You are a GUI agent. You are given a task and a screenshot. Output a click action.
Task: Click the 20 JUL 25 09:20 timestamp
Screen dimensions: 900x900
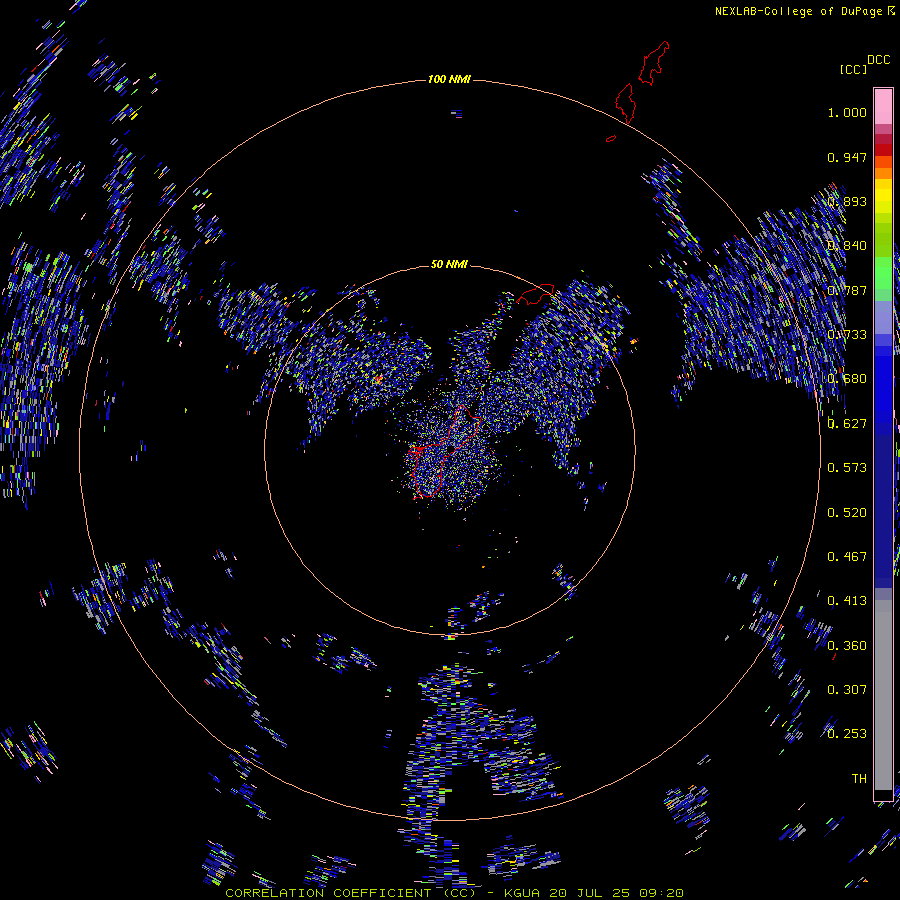616,893
